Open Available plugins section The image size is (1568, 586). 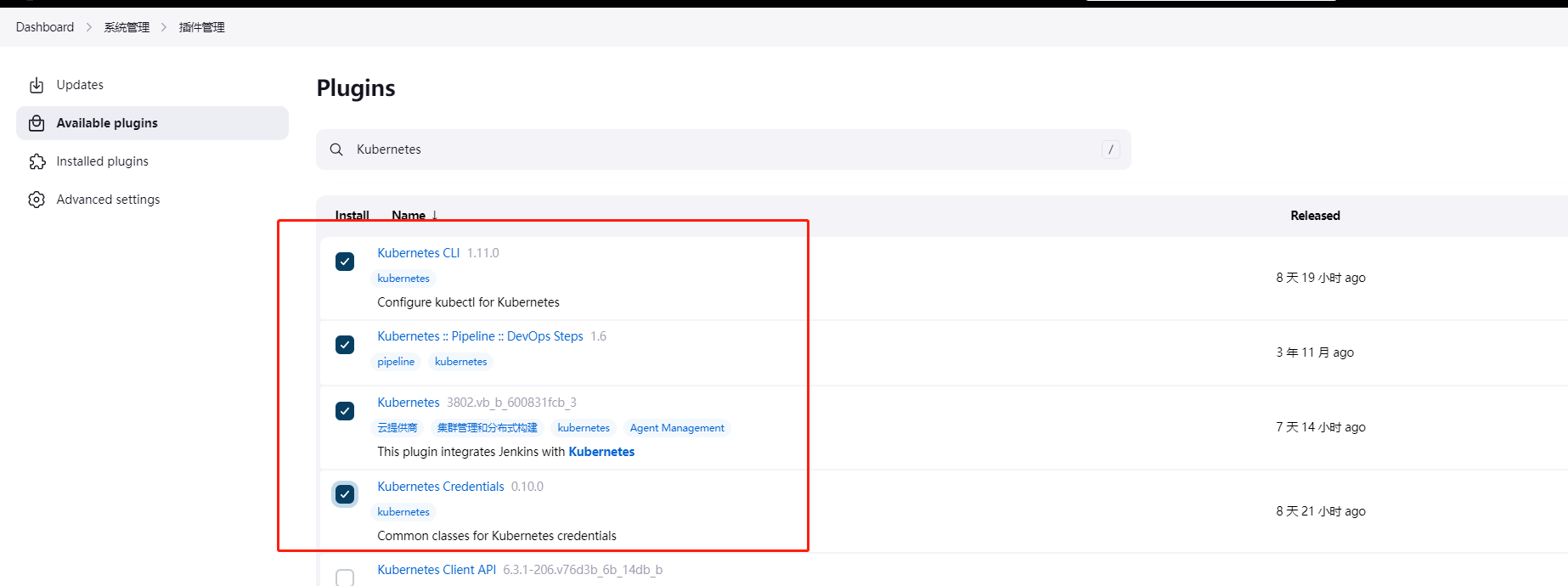click(x=152, y=123)
